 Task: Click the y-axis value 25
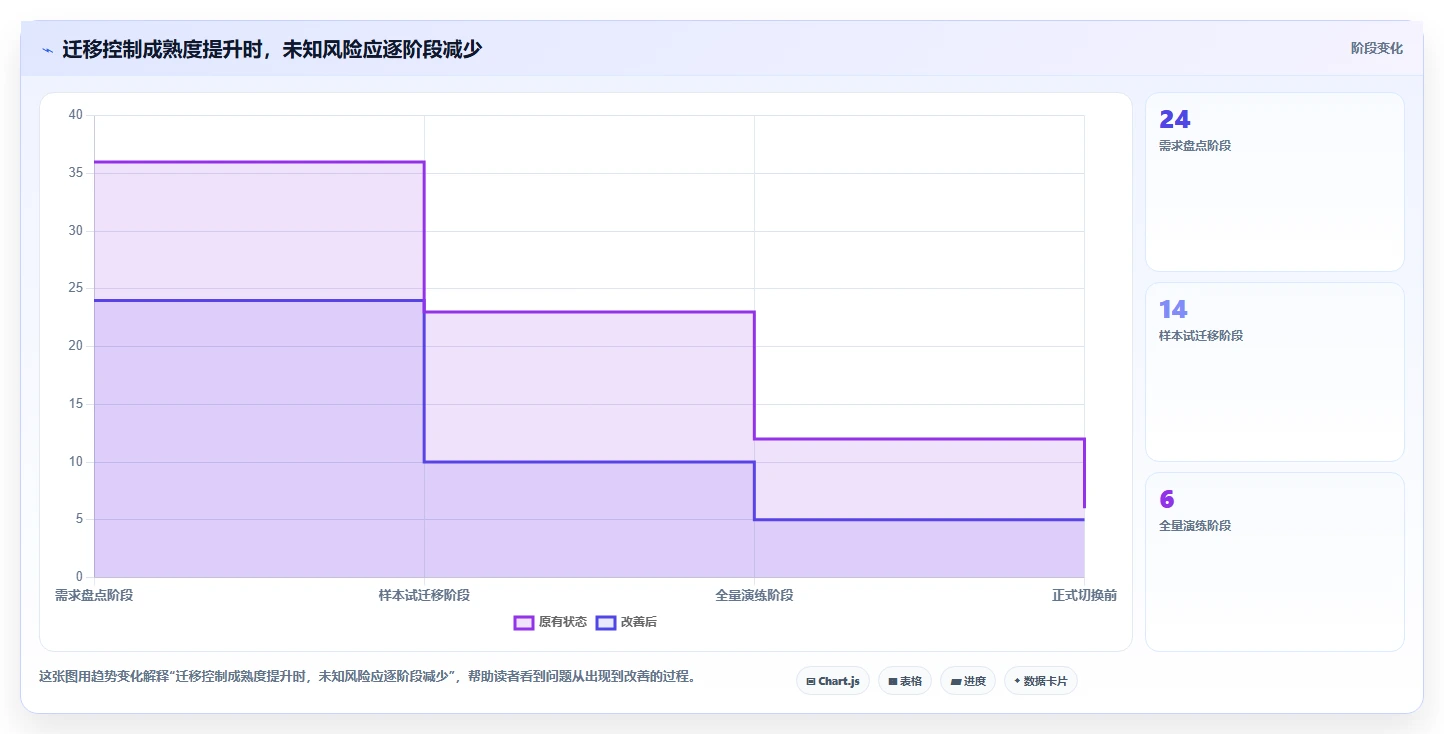click(76, 288)
